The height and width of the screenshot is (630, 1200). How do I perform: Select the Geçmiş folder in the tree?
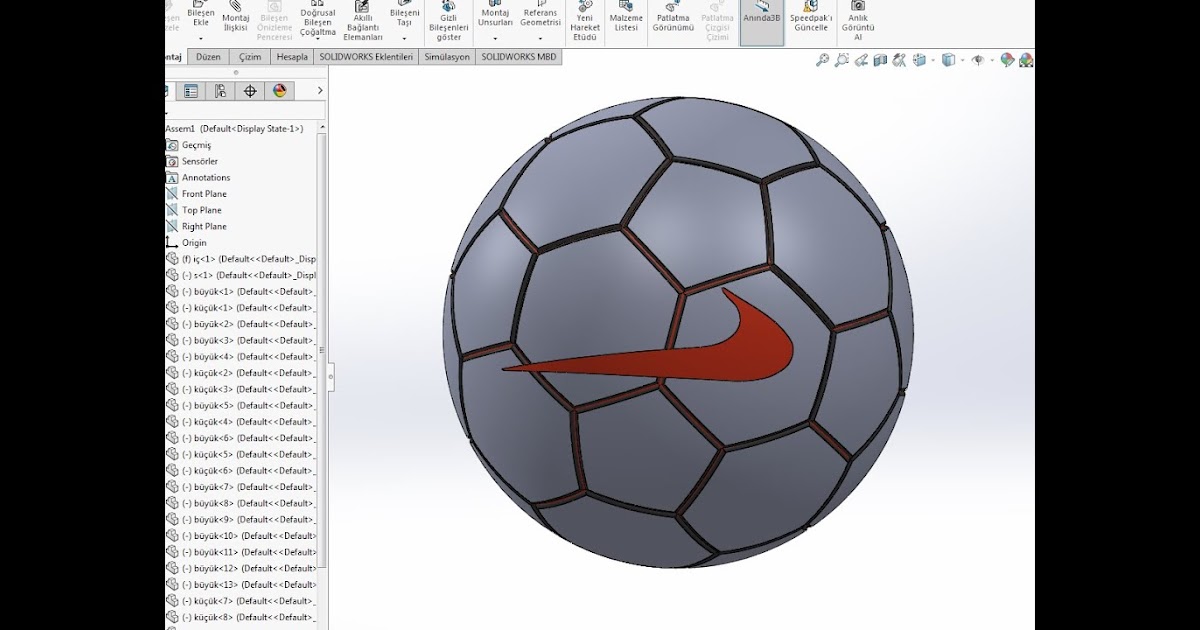point(189,145)
